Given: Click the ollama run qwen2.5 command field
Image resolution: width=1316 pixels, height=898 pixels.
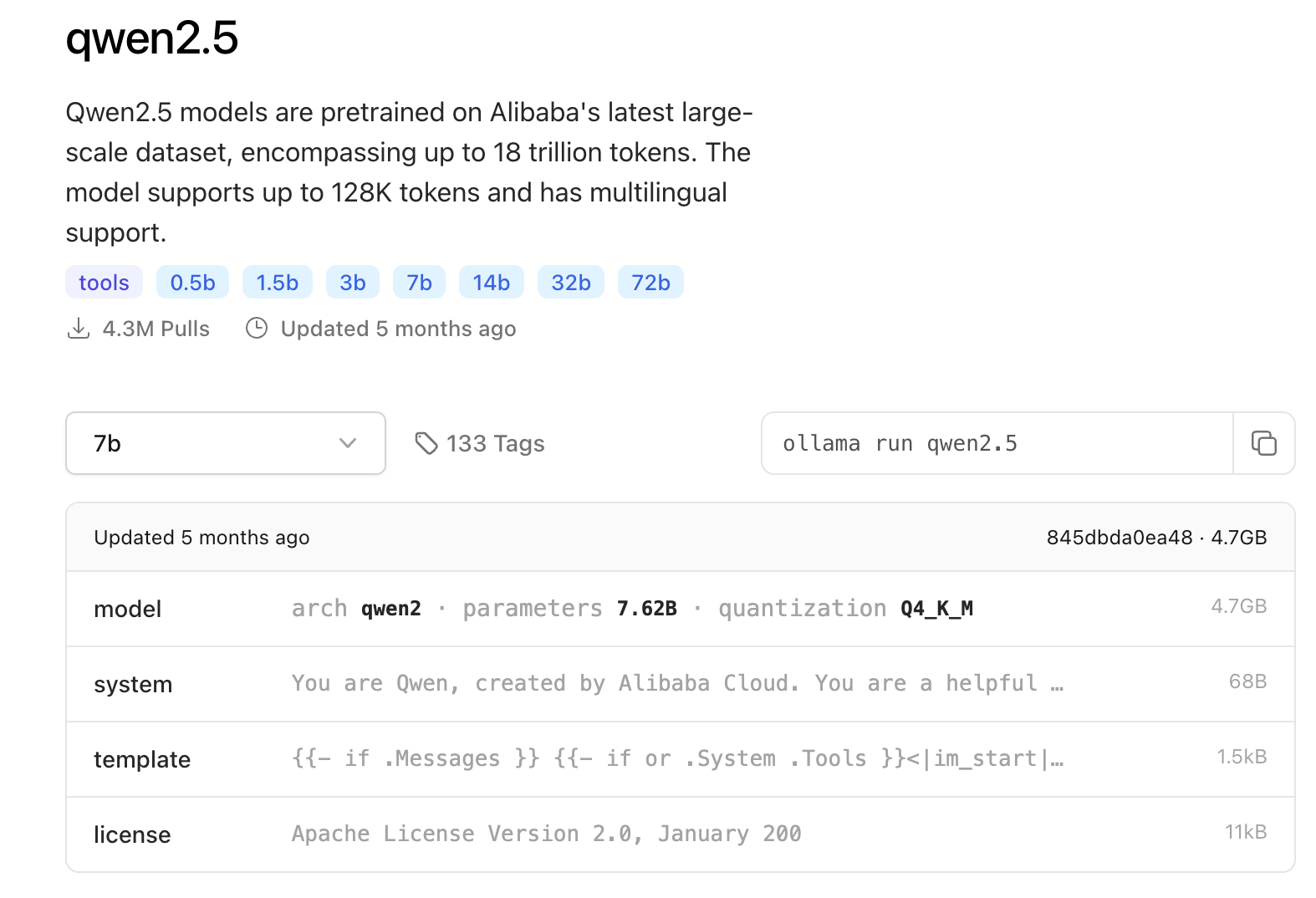Looking at the screenshot, I should (995, 443).
